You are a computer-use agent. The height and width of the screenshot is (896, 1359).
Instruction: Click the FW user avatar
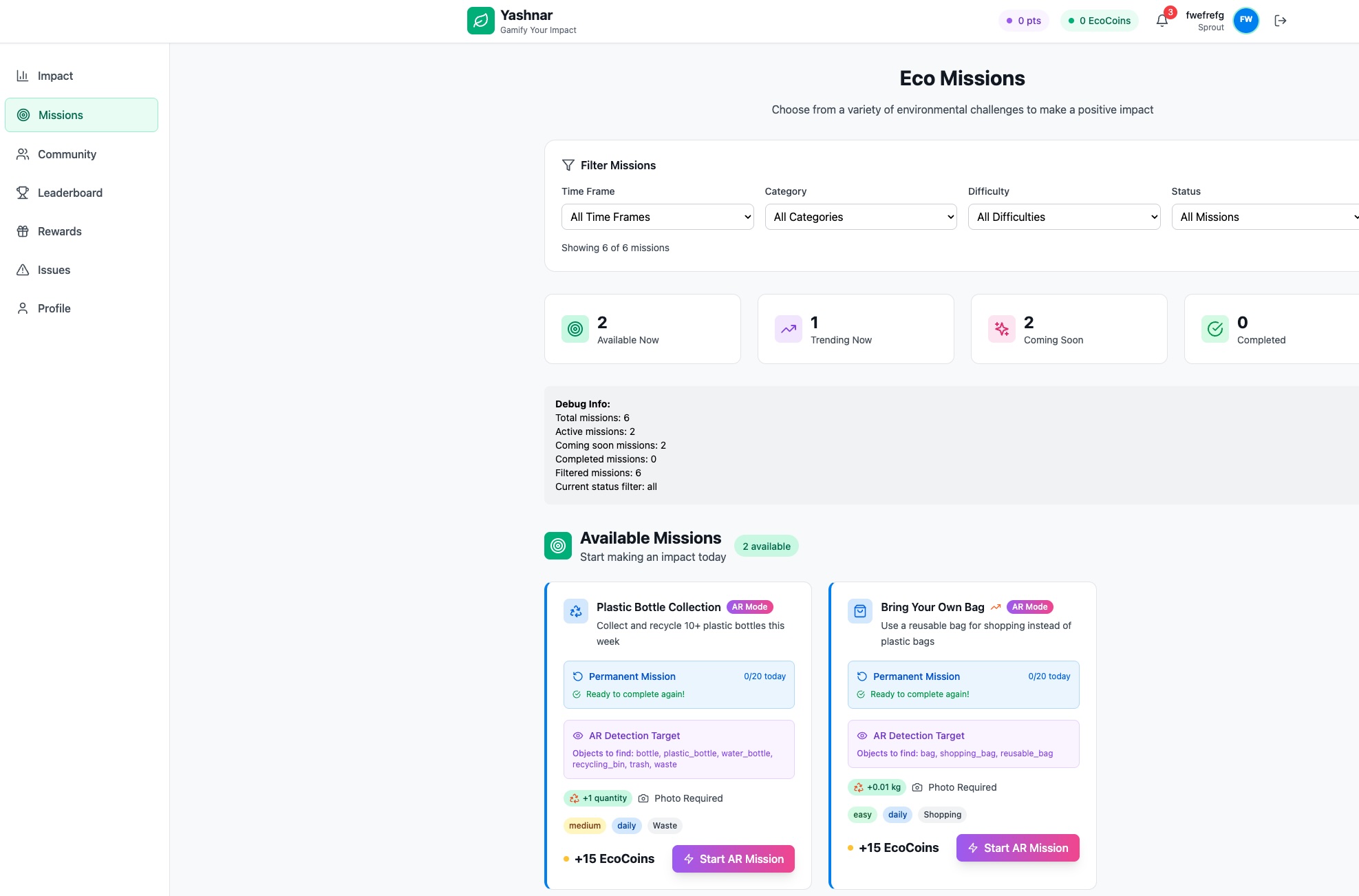pyautogui.click(x=1245, y=20)
